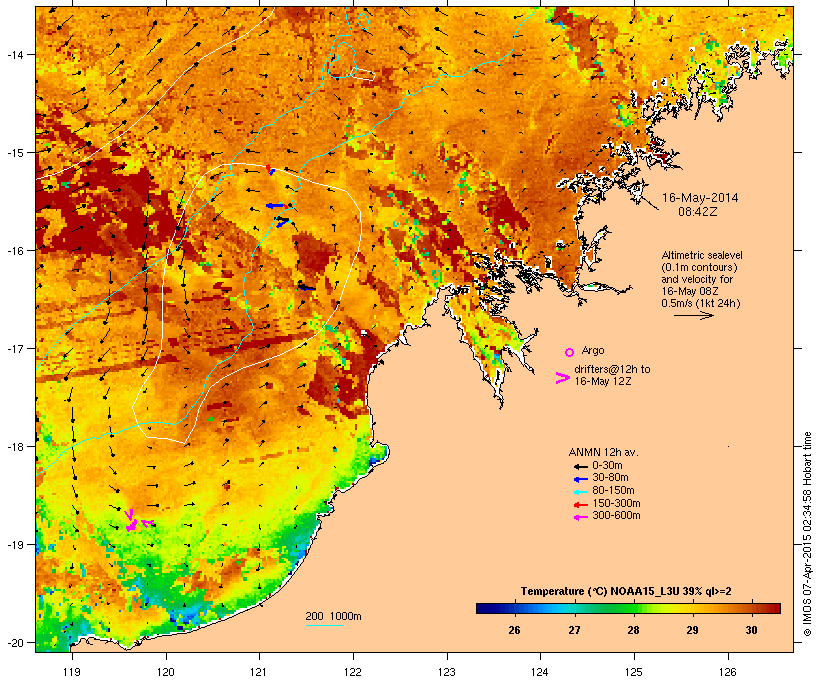This screenshot has width=820, height=680.
Task: Click longitude axis label 122
Action: click(x=353, y=672)
